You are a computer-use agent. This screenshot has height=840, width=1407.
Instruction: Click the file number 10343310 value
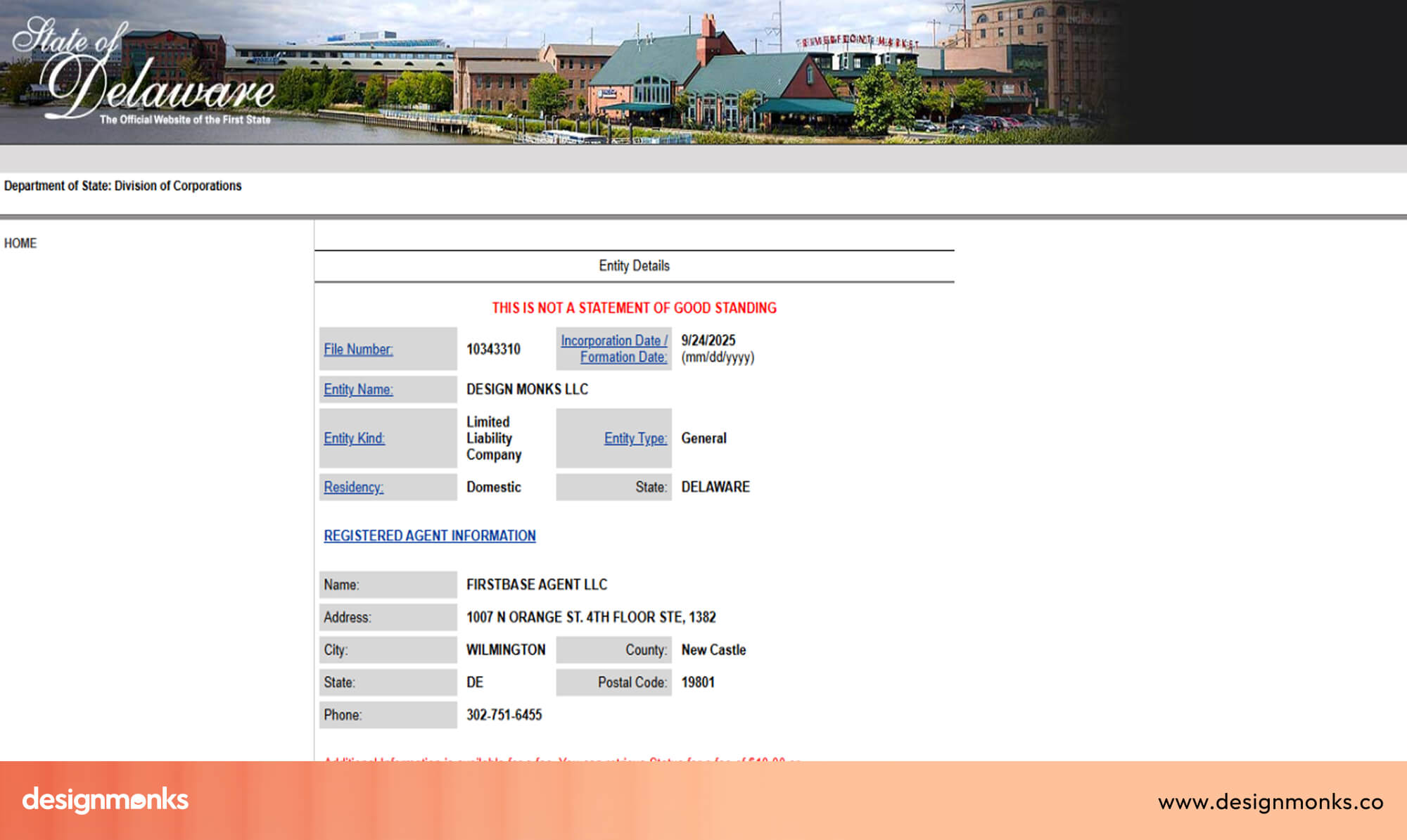(493, 349)
